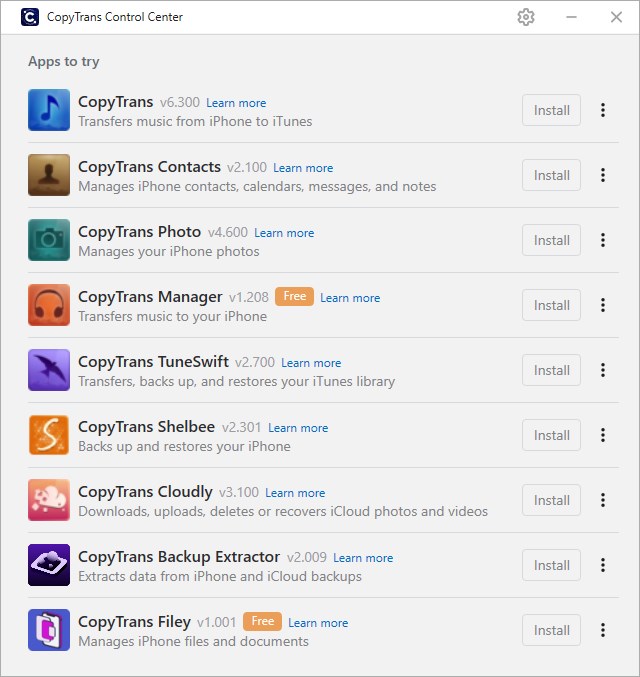Install CopyTrans Contacts
Viewport: 640px width, 677px height.
pos(551,175)
